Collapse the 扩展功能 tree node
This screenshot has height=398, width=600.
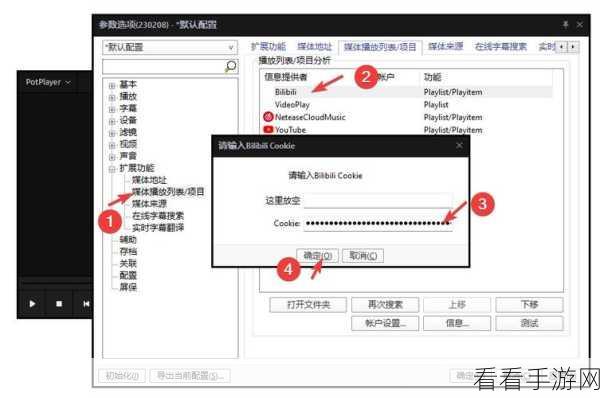(112, 169)
